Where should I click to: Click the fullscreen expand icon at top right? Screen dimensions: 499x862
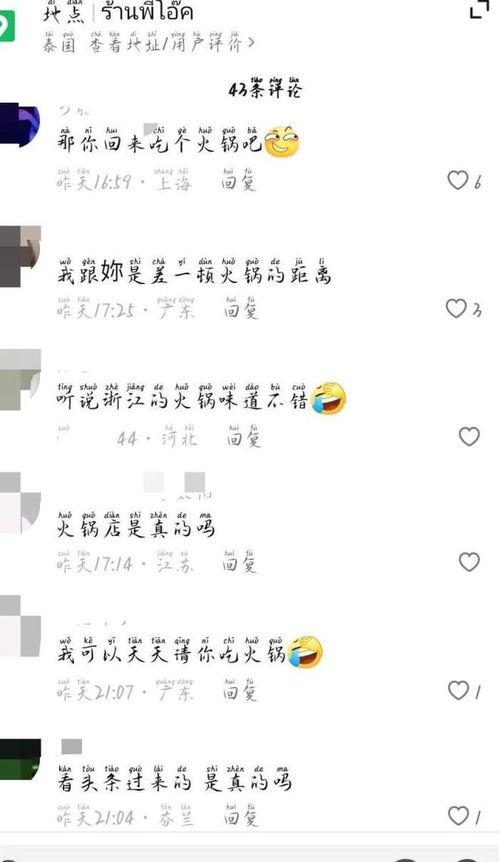tap(479, 9)
